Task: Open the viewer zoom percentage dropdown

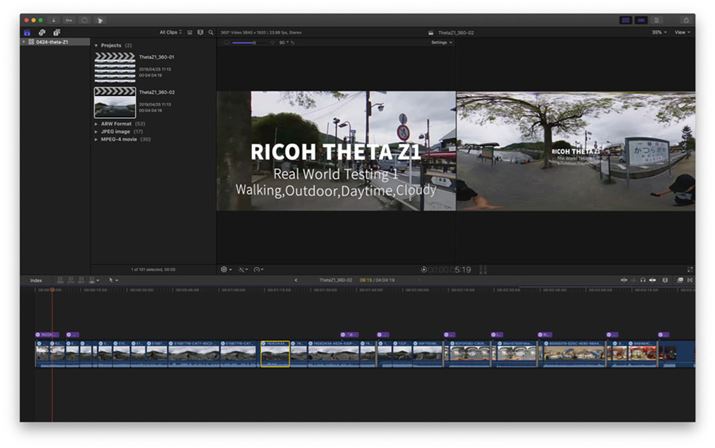Action: click(x=658, y=32)
